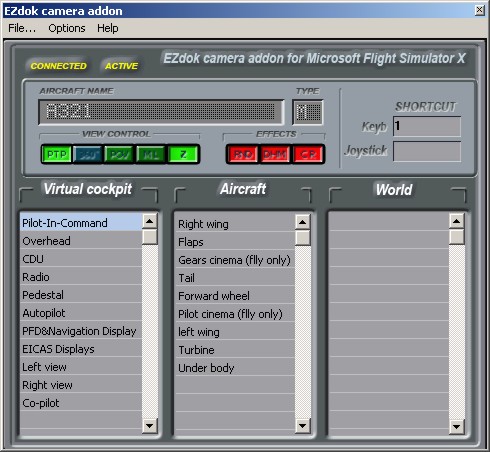
Task: Click the World list scroll down arrow
Action: coord(456,426)
